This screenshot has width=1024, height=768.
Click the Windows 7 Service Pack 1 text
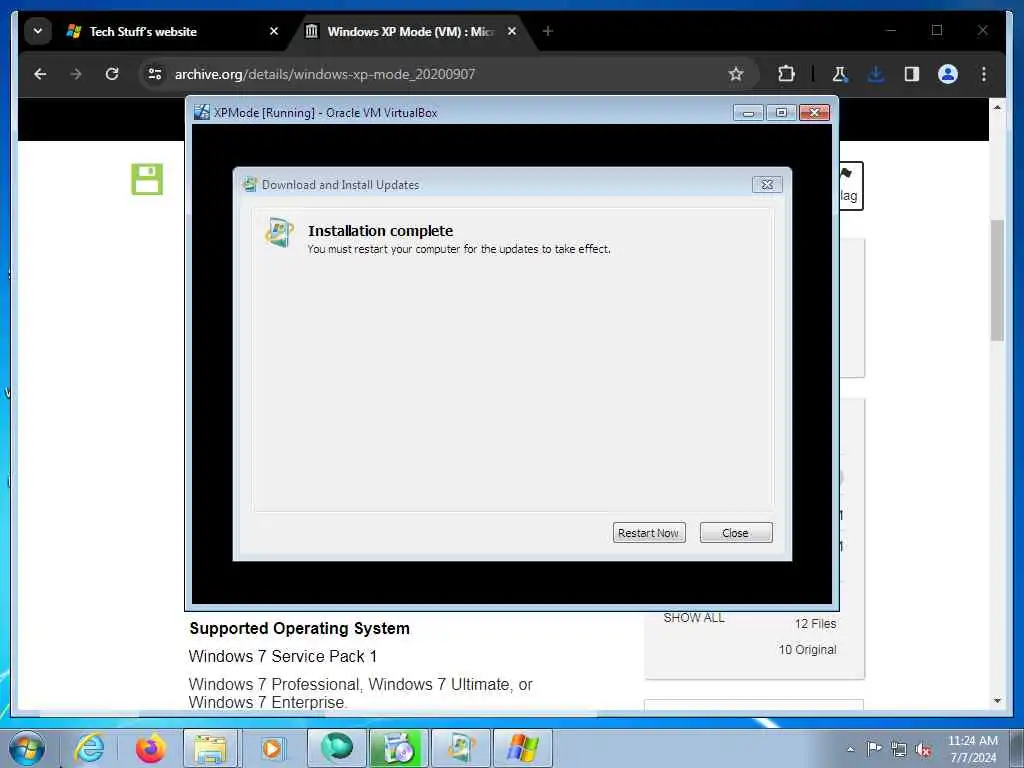(283, 656)
